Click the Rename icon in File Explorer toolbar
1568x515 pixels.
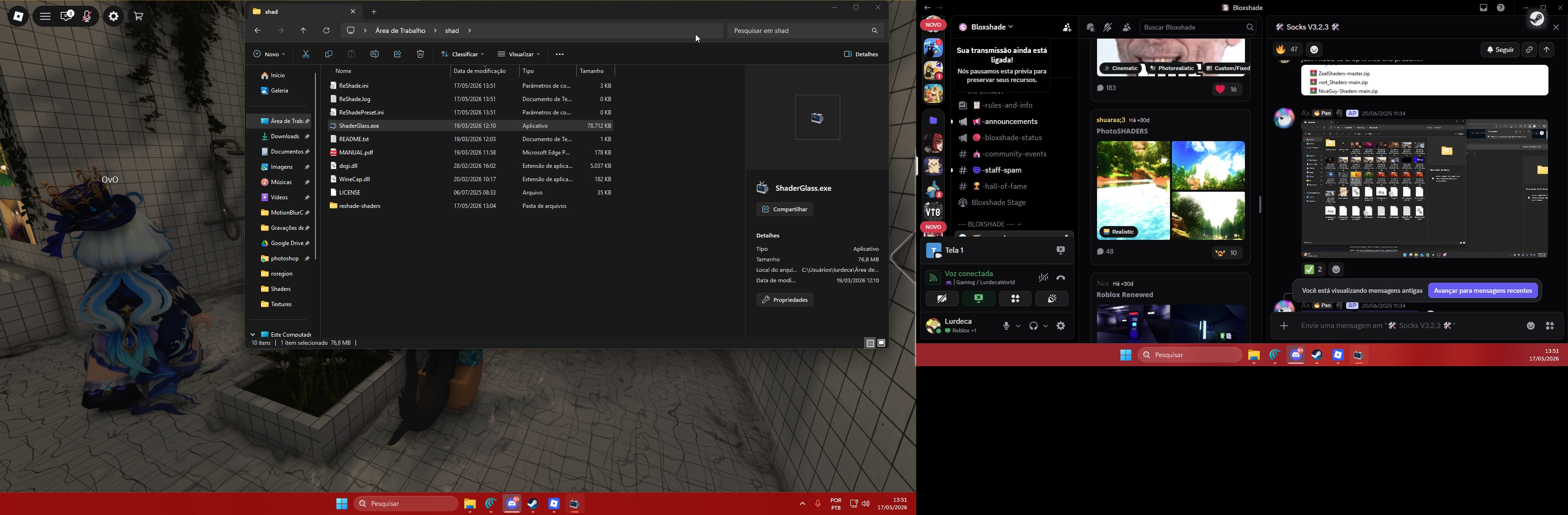click(x=375, y=54)
